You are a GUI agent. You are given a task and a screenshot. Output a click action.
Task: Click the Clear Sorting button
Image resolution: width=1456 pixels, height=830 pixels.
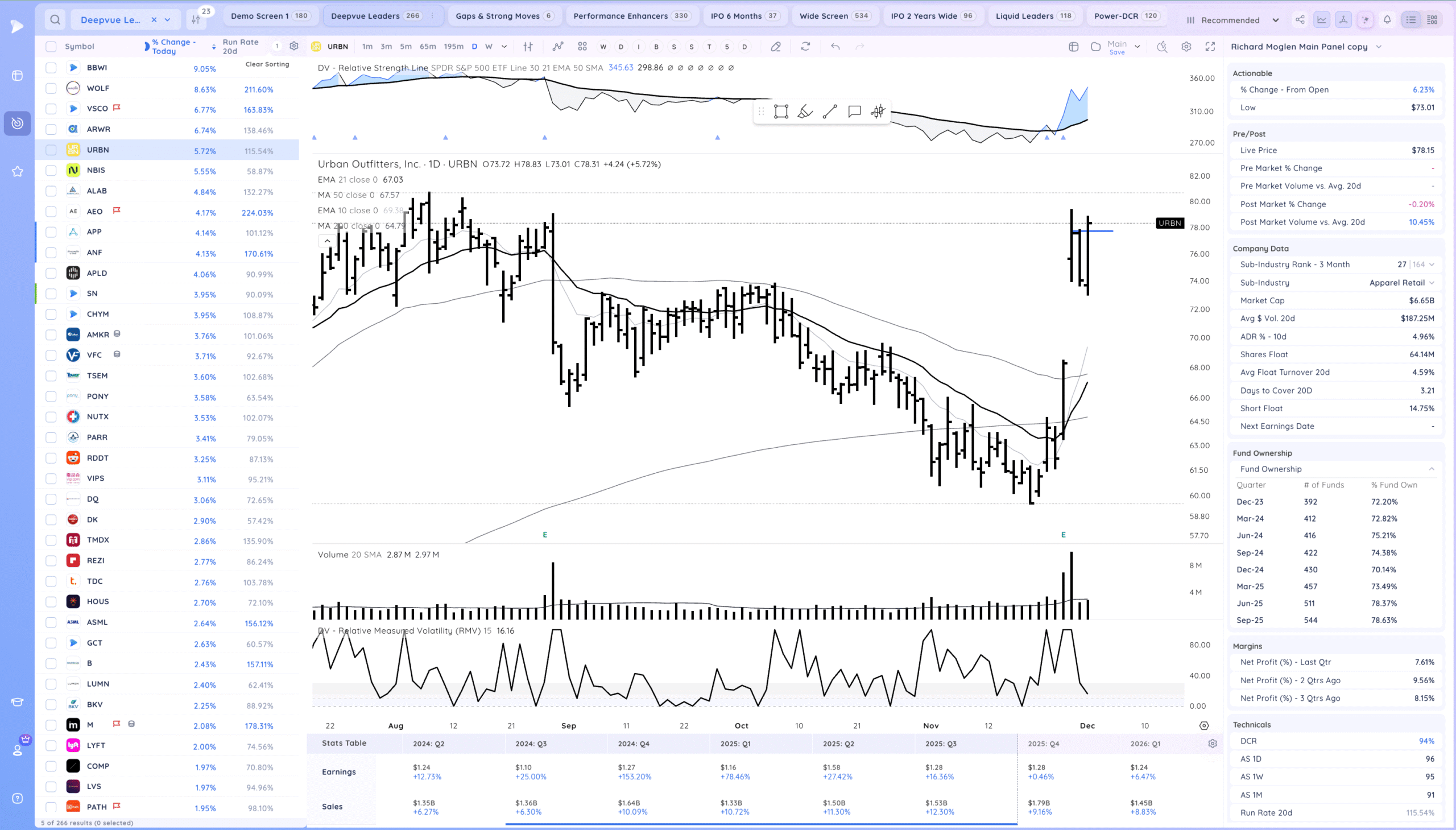[267, 64]
